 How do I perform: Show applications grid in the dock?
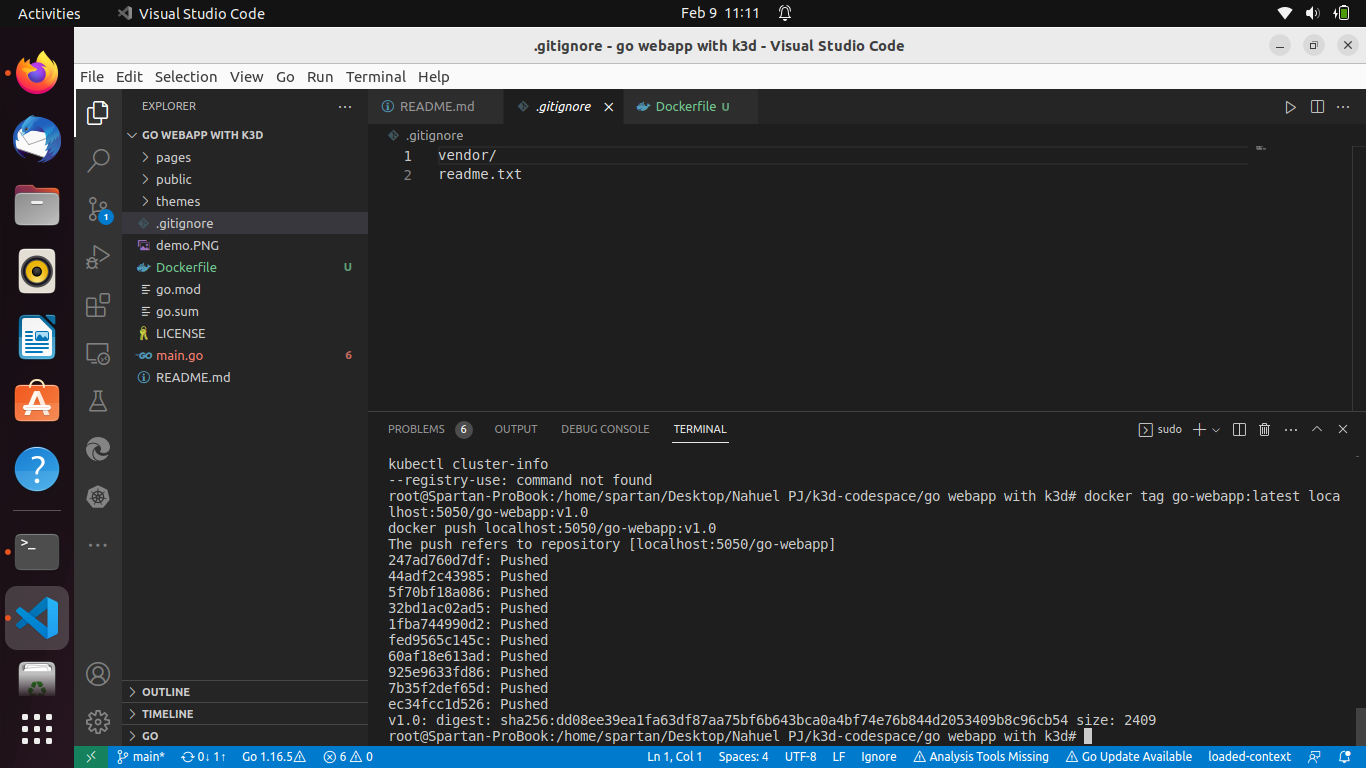pyautogui.click(x=37, y=729)
